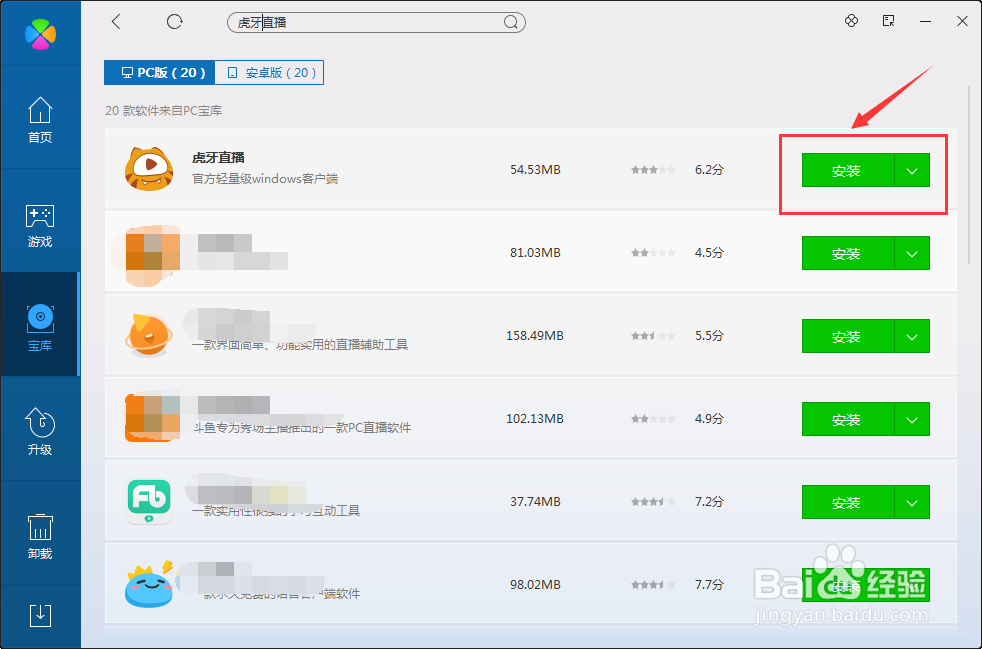
Task: Click the 81.03MB size text
Action: [x=535, y=253]
